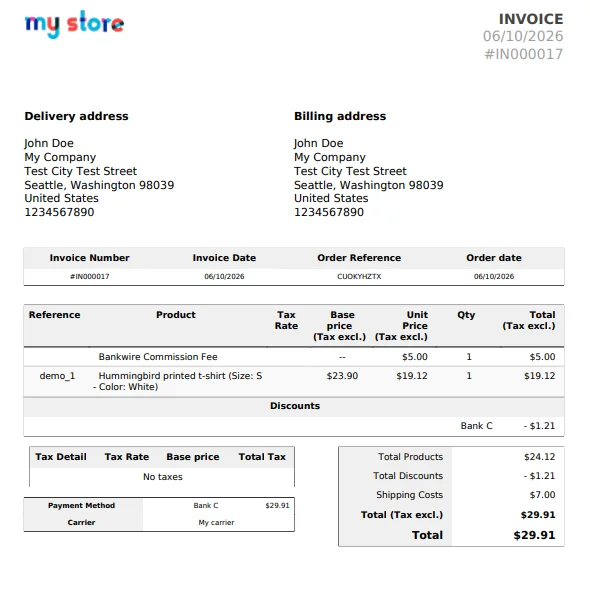Click the Payment Method label
This screenshot has height=590, width=590.
coord(81,505)
